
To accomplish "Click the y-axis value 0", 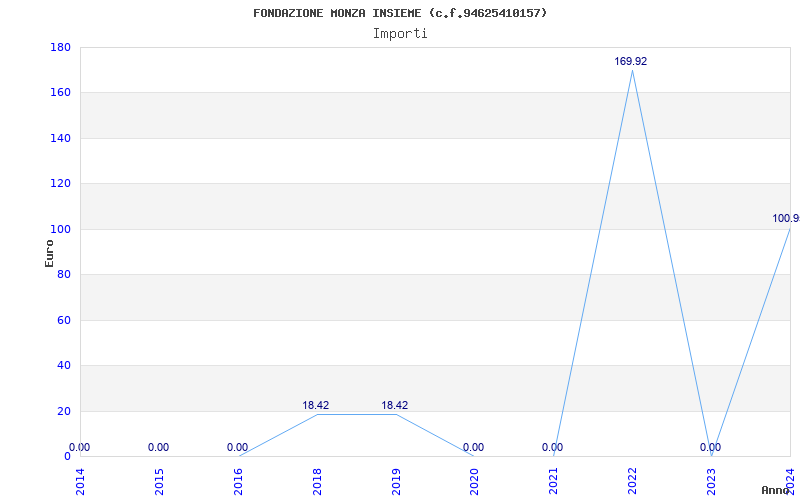I will [67, 457].
